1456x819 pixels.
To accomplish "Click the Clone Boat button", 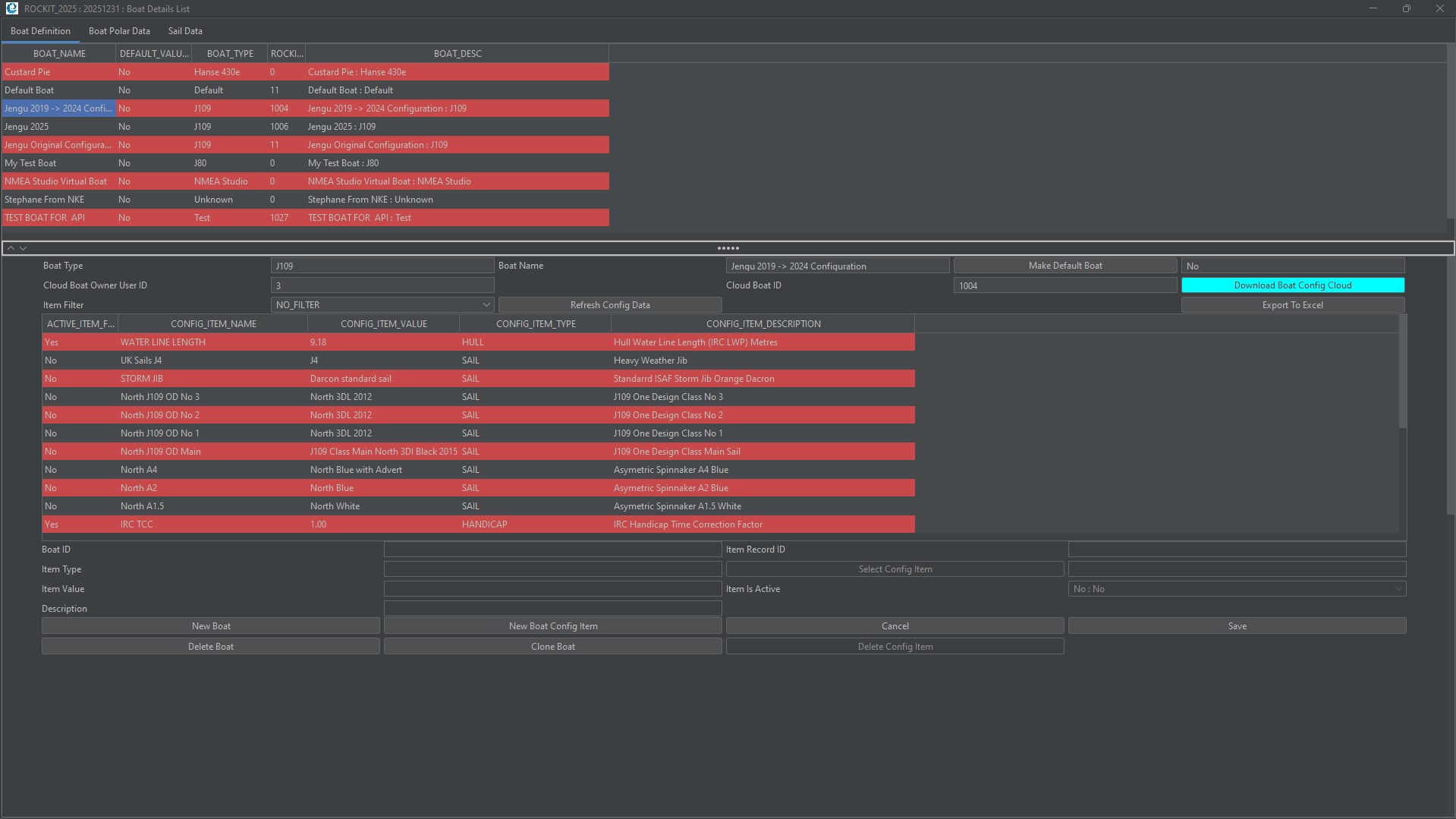I will pos(552,647).
